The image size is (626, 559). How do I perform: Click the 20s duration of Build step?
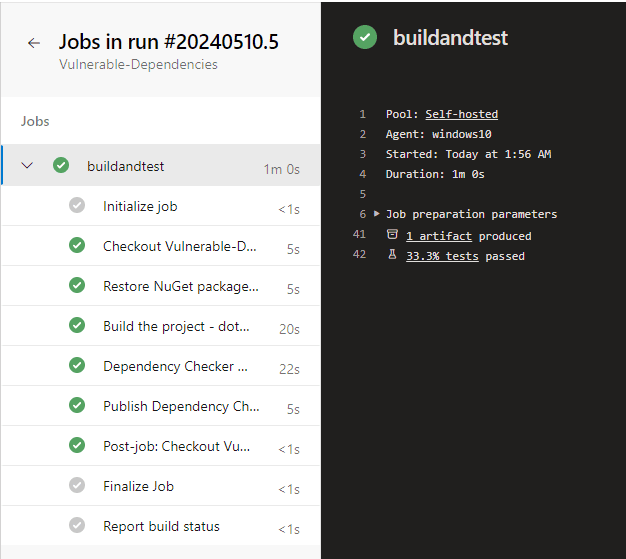point(289,329)
